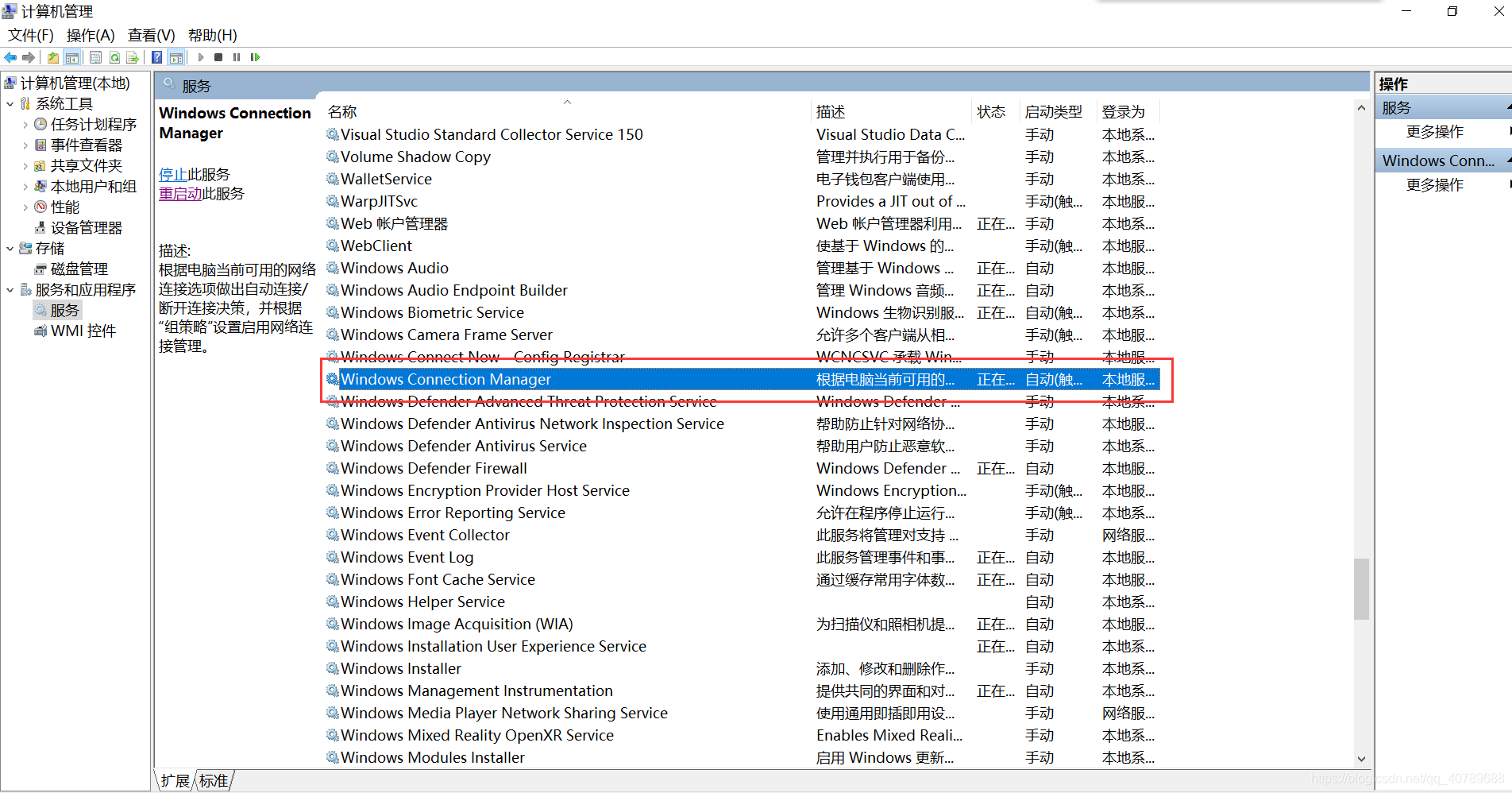Viewport: 1512px width, 793px height.
Task: Click the Start service play button
Action: tap(201, 57)
